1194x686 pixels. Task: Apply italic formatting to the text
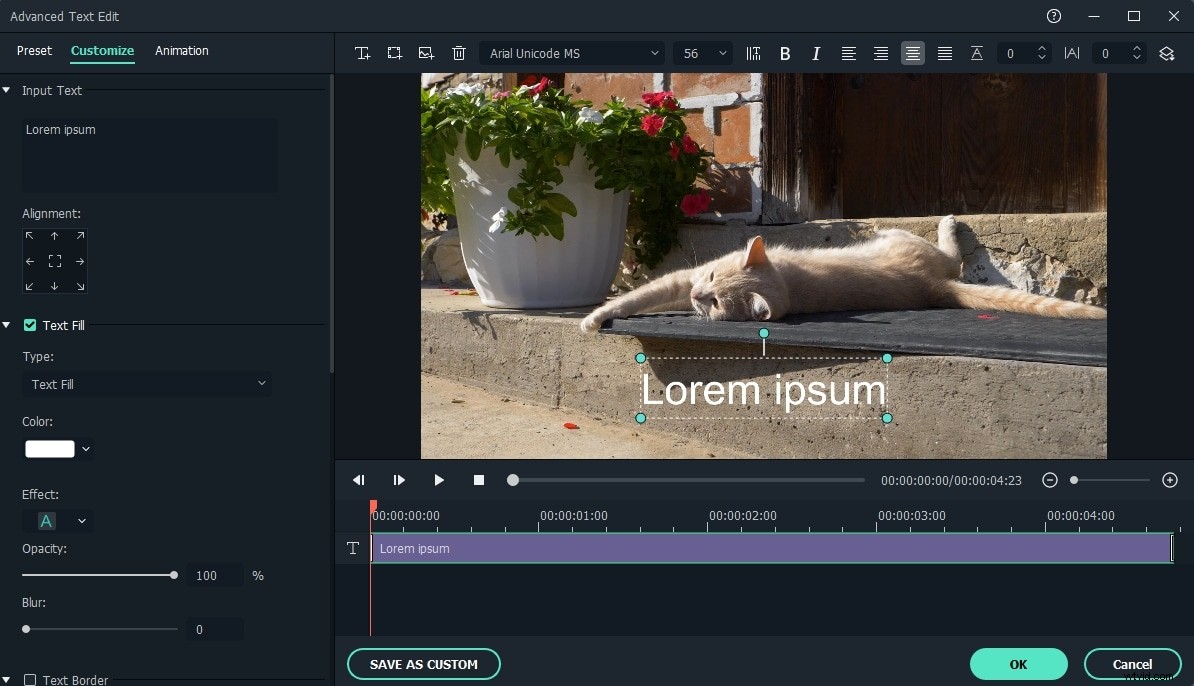816,53
